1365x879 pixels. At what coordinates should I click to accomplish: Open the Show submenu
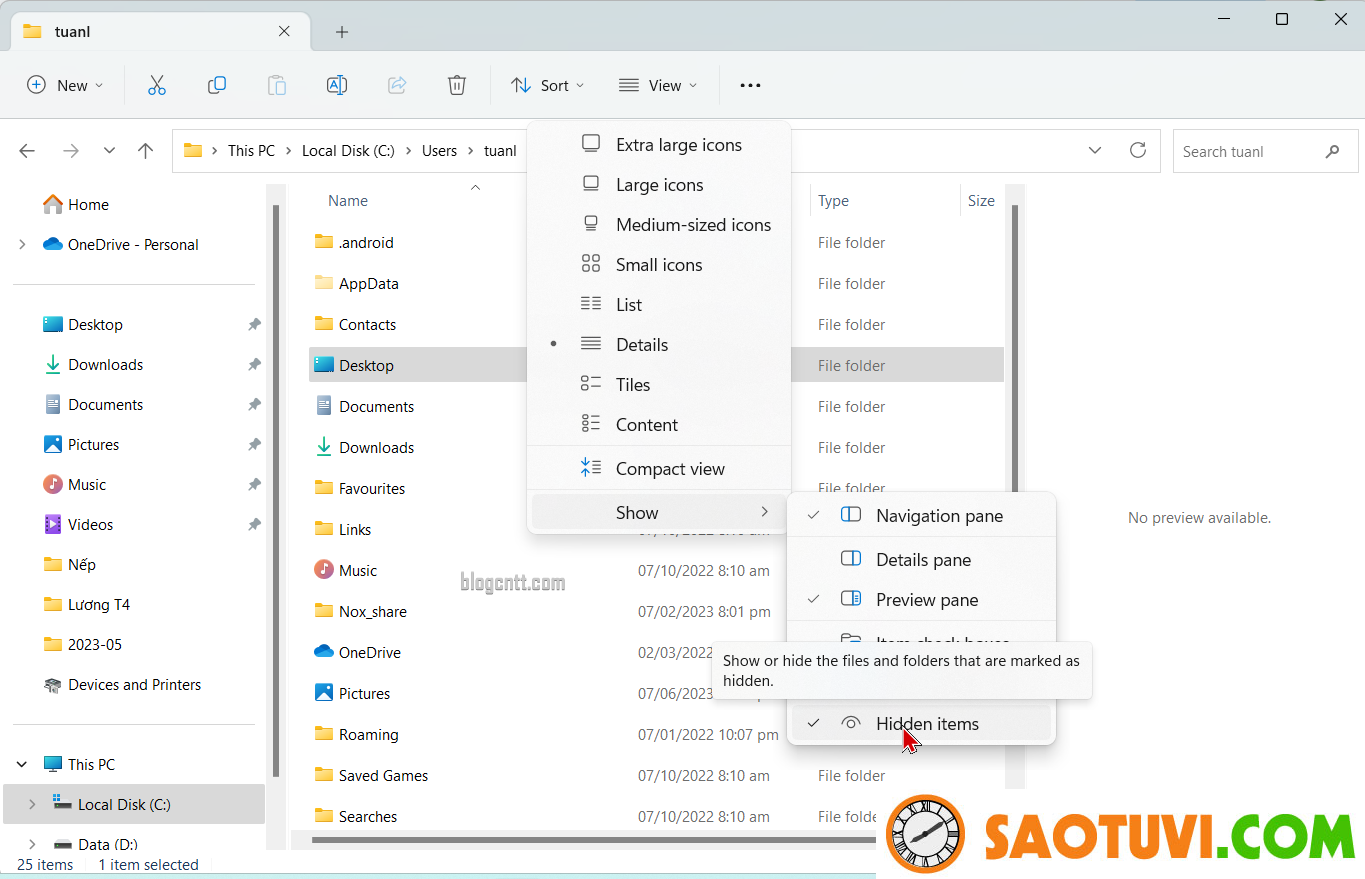coord(659,513)
